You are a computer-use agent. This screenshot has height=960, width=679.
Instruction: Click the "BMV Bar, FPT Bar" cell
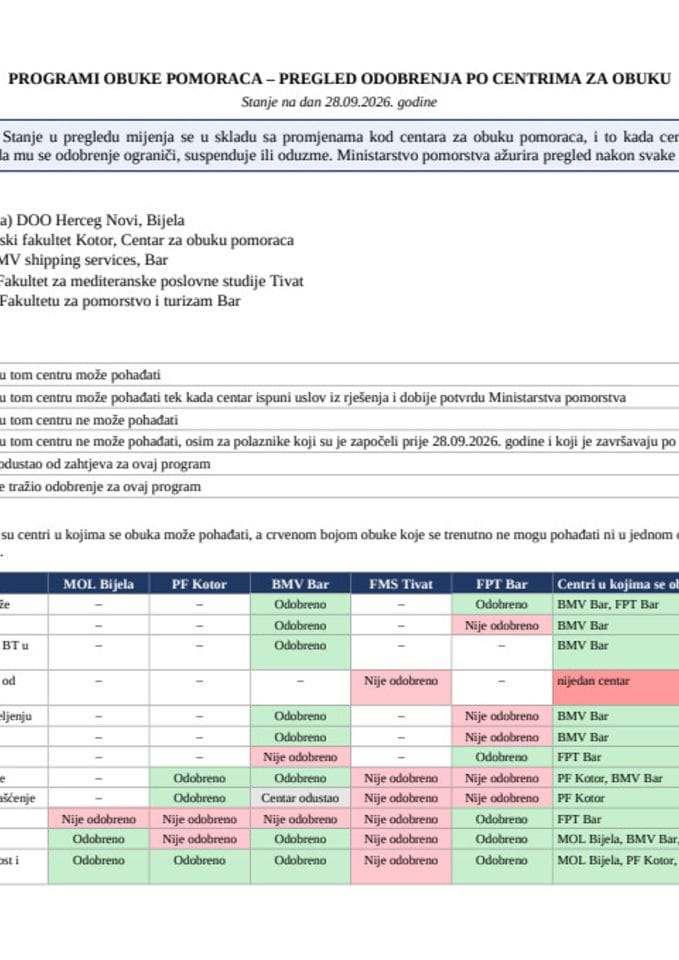(x=616, y=605)
